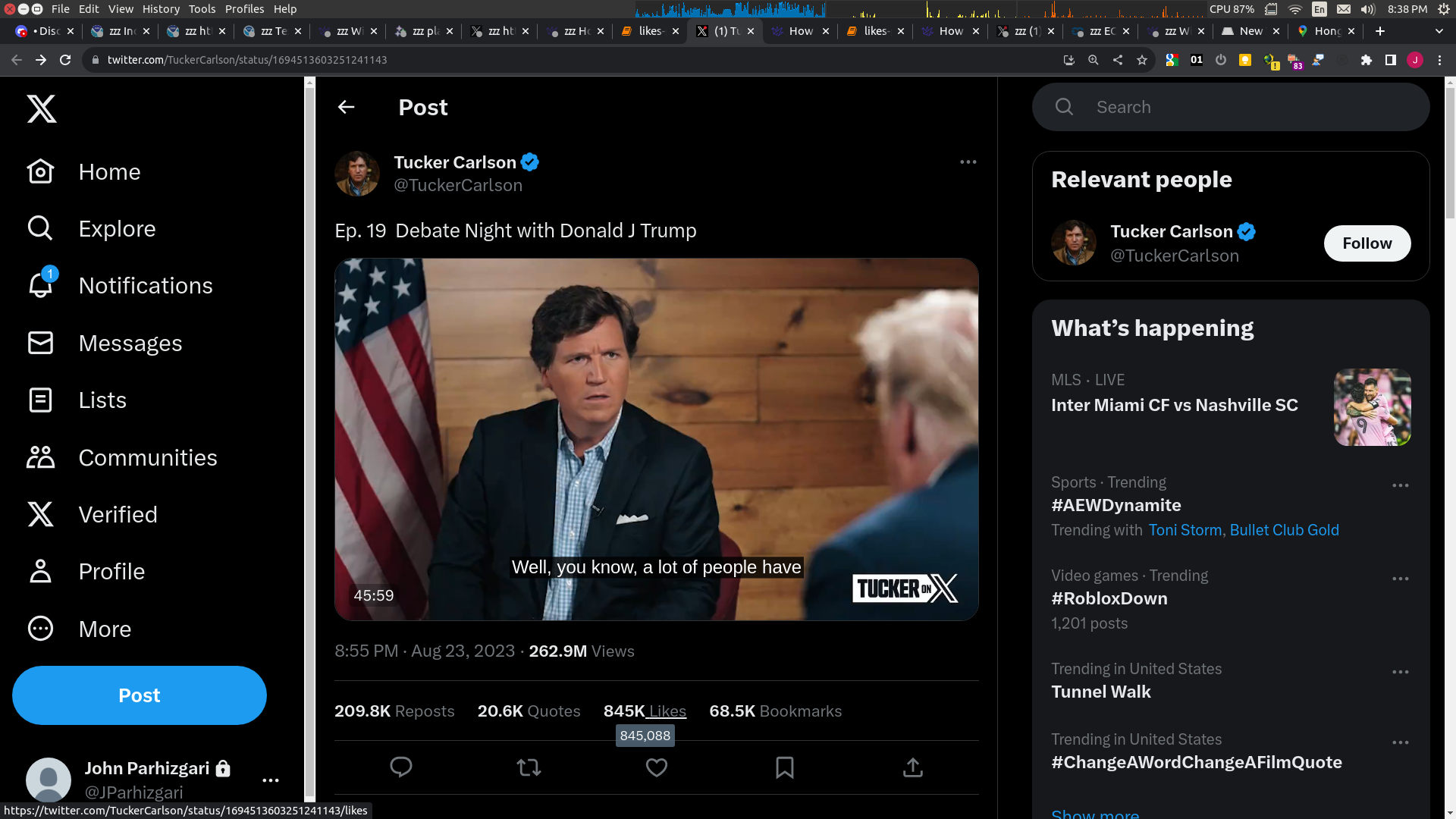Viewport: 1456px width, 819px height.
Task: Bookmark this page with the star icon
Action: click(x=1142, y=60)
